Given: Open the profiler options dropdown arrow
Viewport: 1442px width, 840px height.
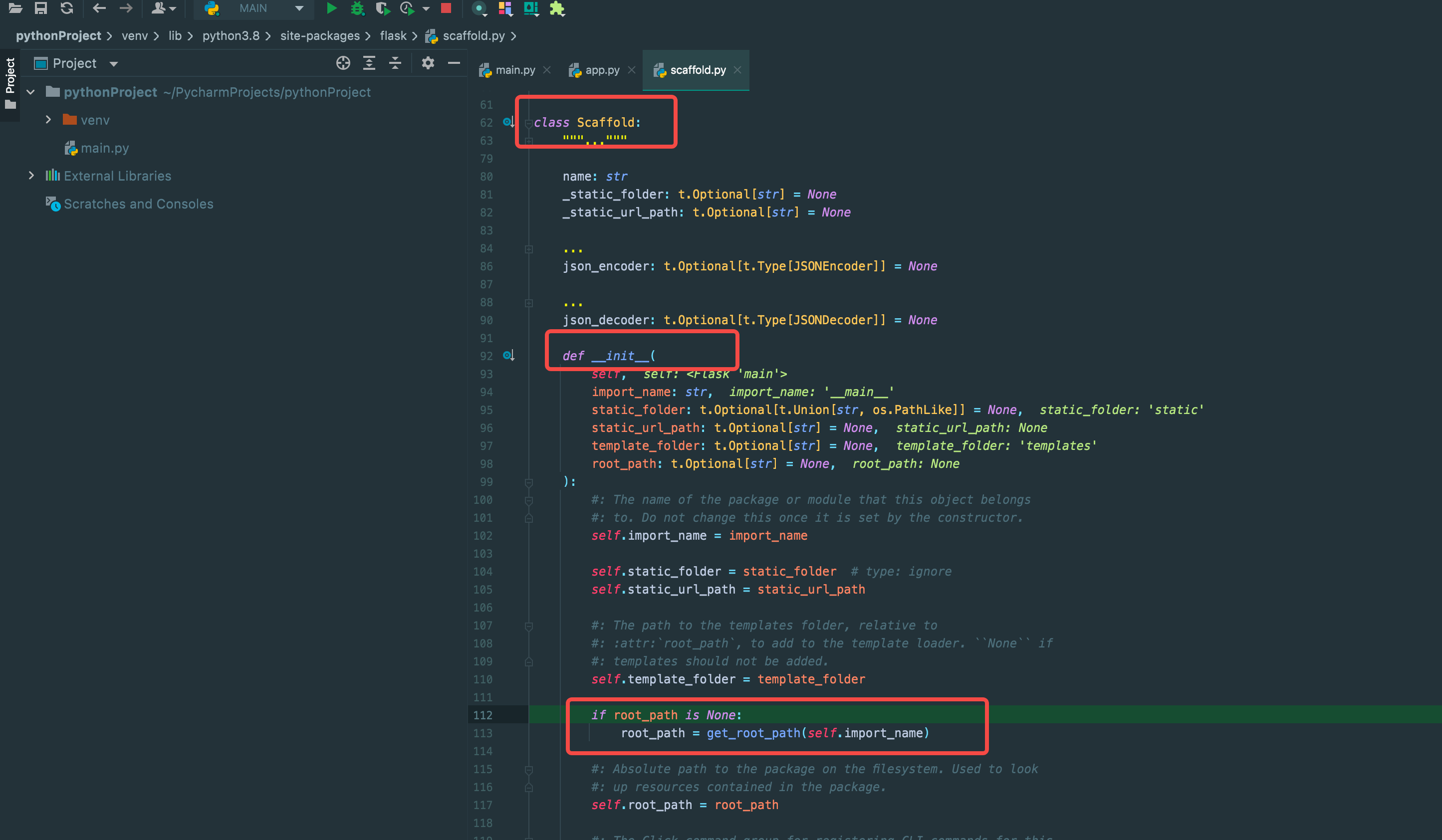Looking at the screenshot, I should 426,8.
